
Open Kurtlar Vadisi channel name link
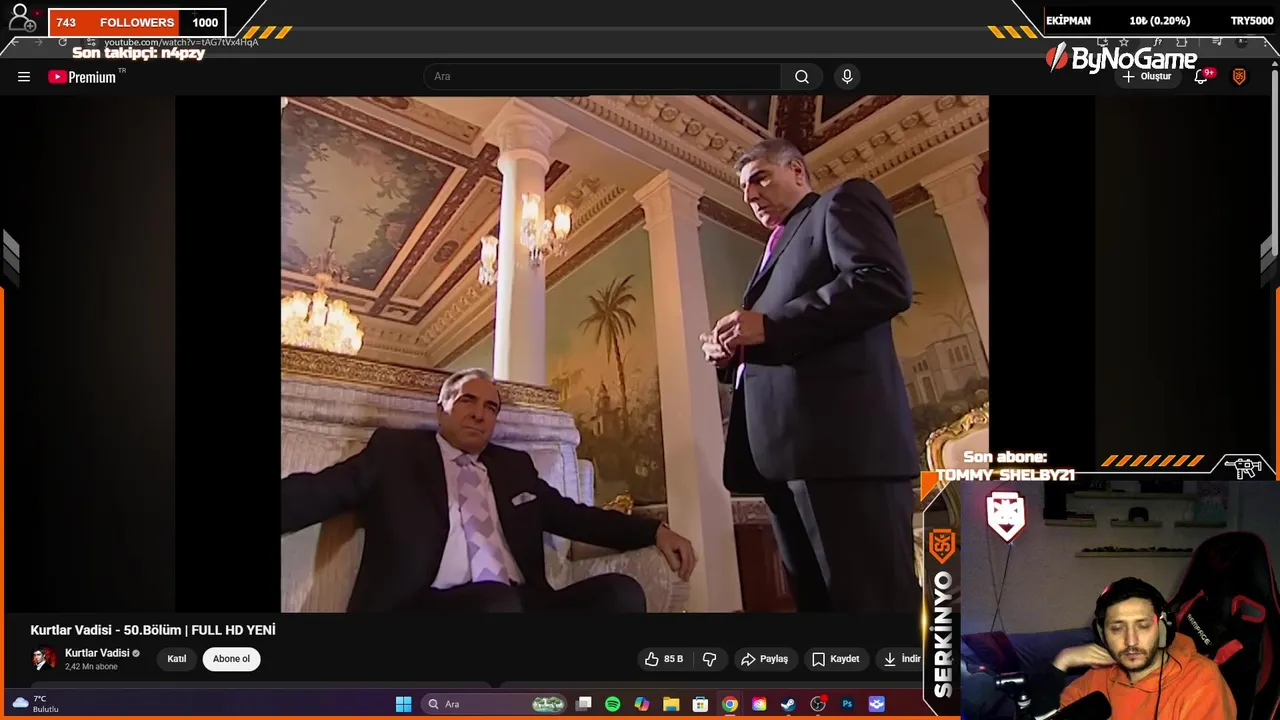click(97, 653)
